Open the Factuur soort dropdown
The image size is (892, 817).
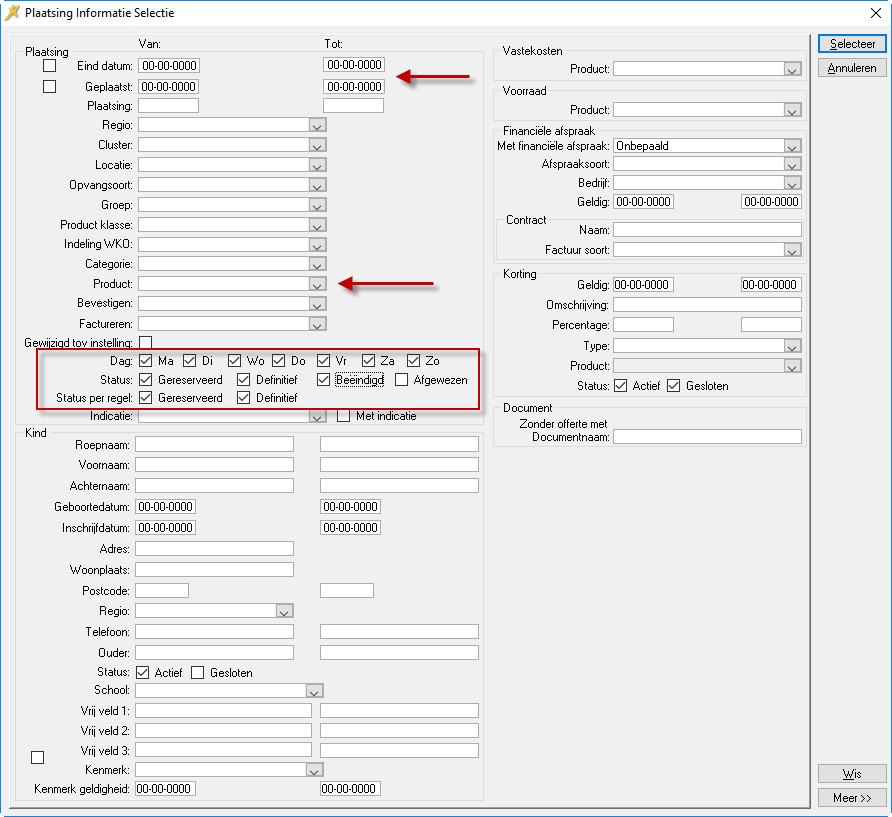[792, 250]
